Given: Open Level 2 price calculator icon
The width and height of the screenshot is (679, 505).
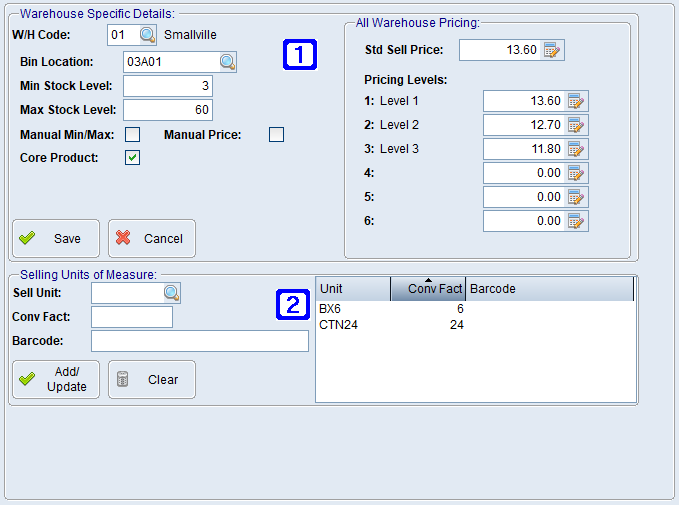Looking at the screenshot, I should click(x=576, y=125).
